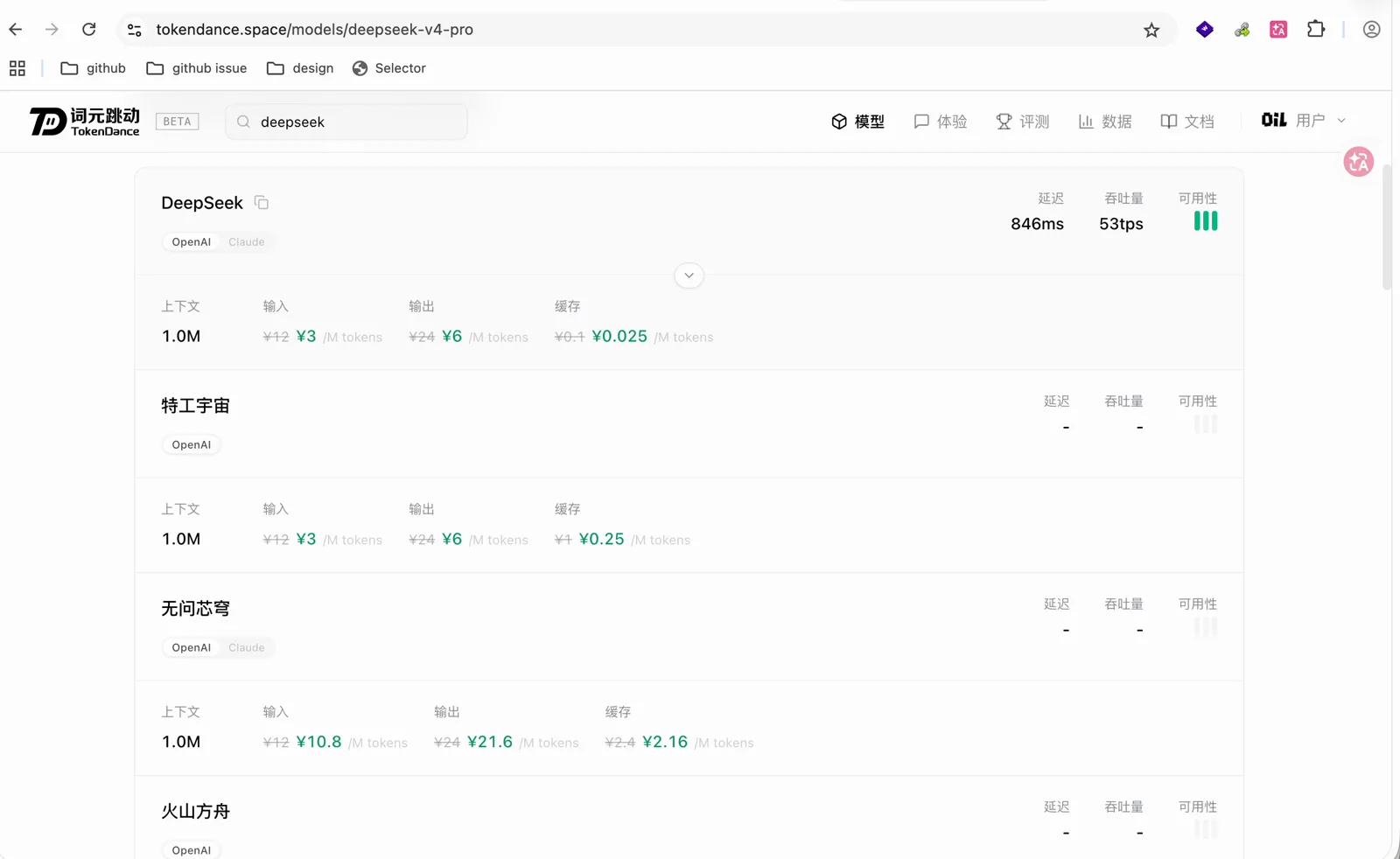This screenshot has width=1400, height=859.
Task: Open the github bookmark folder
Action: (x=93, y=68)
